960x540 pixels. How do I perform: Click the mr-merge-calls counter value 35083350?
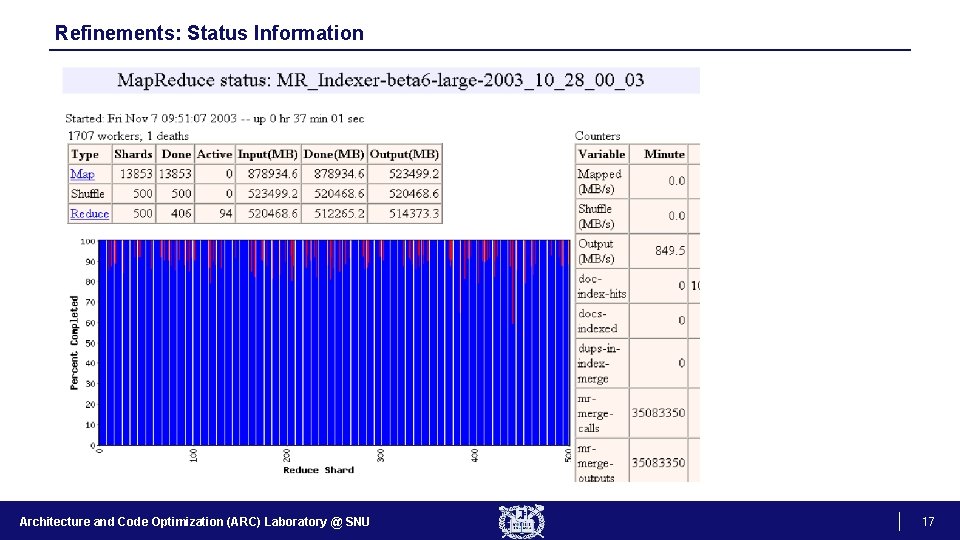[658, 413]
